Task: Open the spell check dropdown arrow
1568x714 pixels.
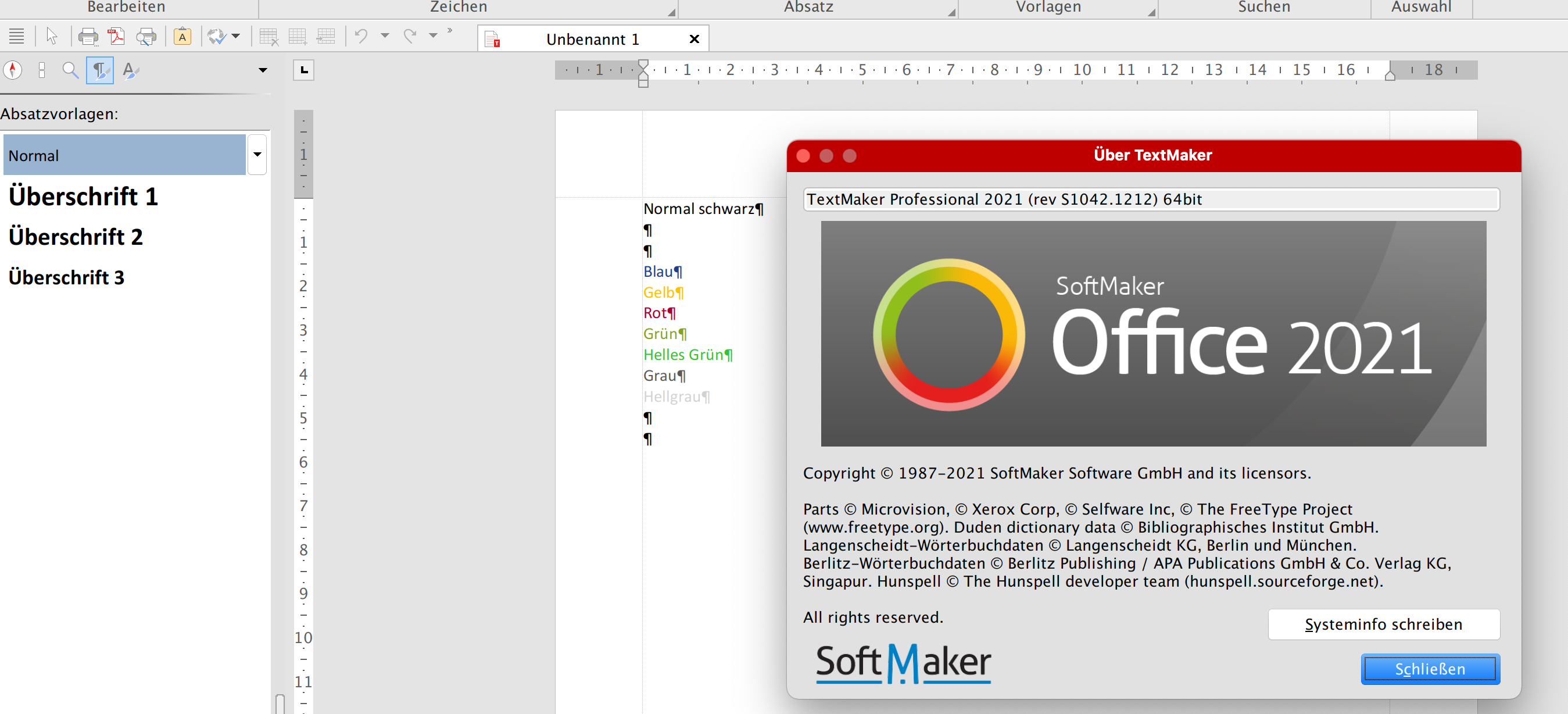Action: [x=236, y=37]
